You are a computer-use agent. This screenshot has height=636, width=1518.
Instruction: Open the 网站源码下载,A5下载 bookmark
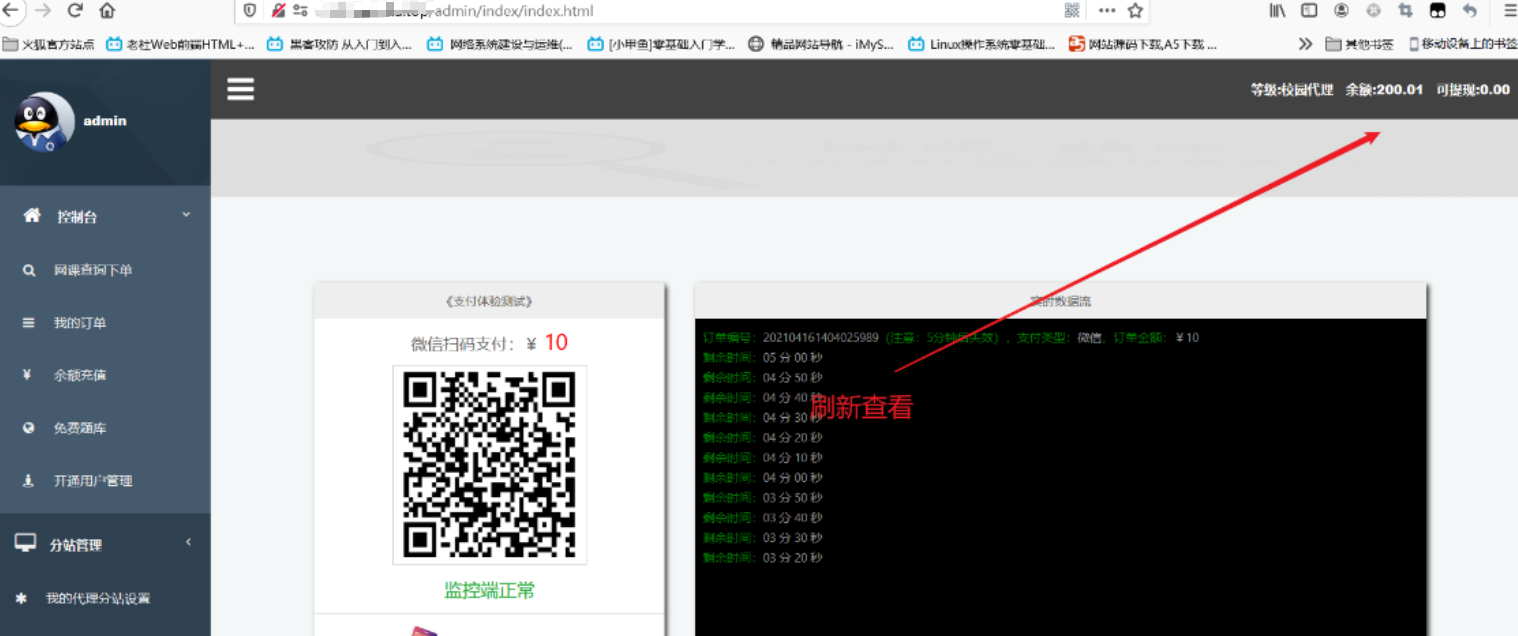pos(1143,44)
